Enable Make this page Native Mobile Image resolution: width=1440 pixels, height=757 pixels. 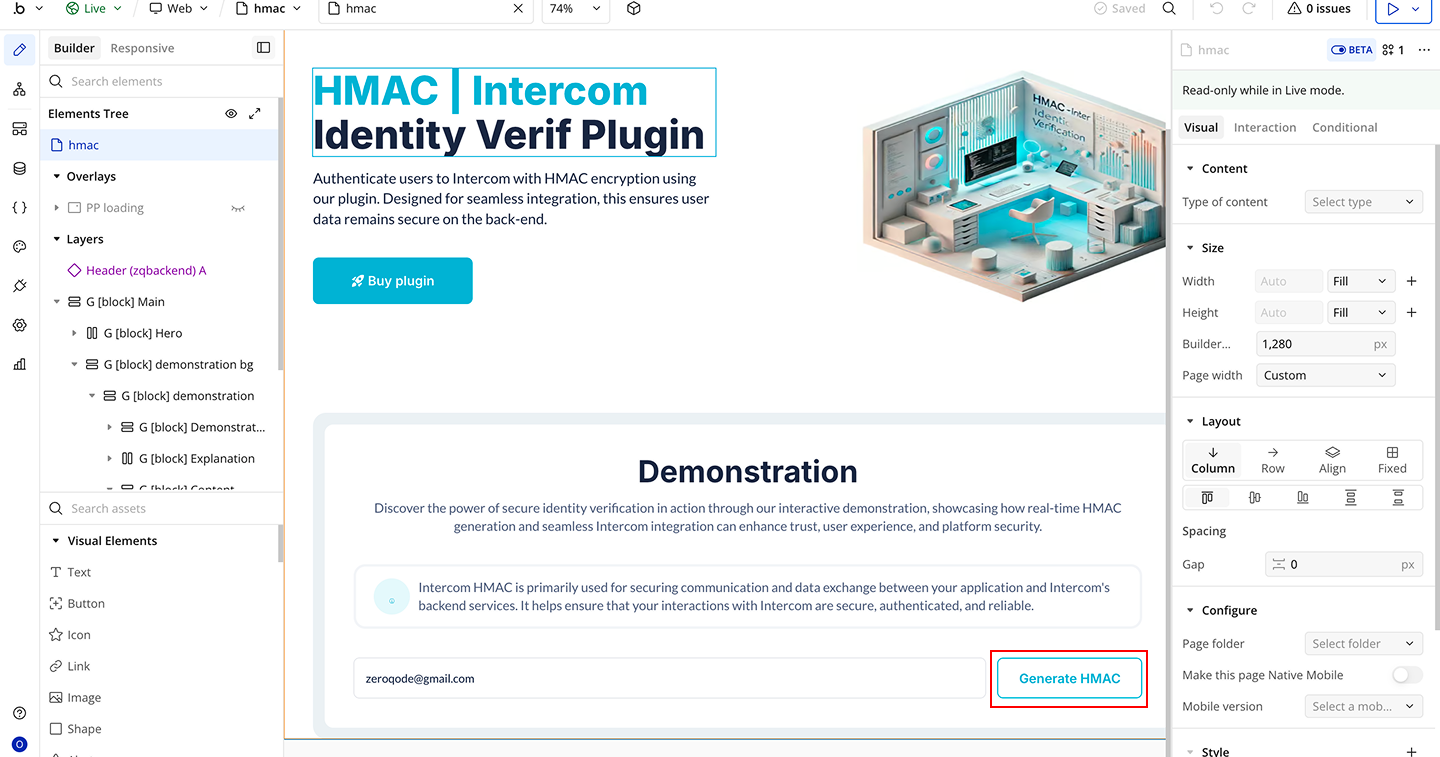[1406, 675]
